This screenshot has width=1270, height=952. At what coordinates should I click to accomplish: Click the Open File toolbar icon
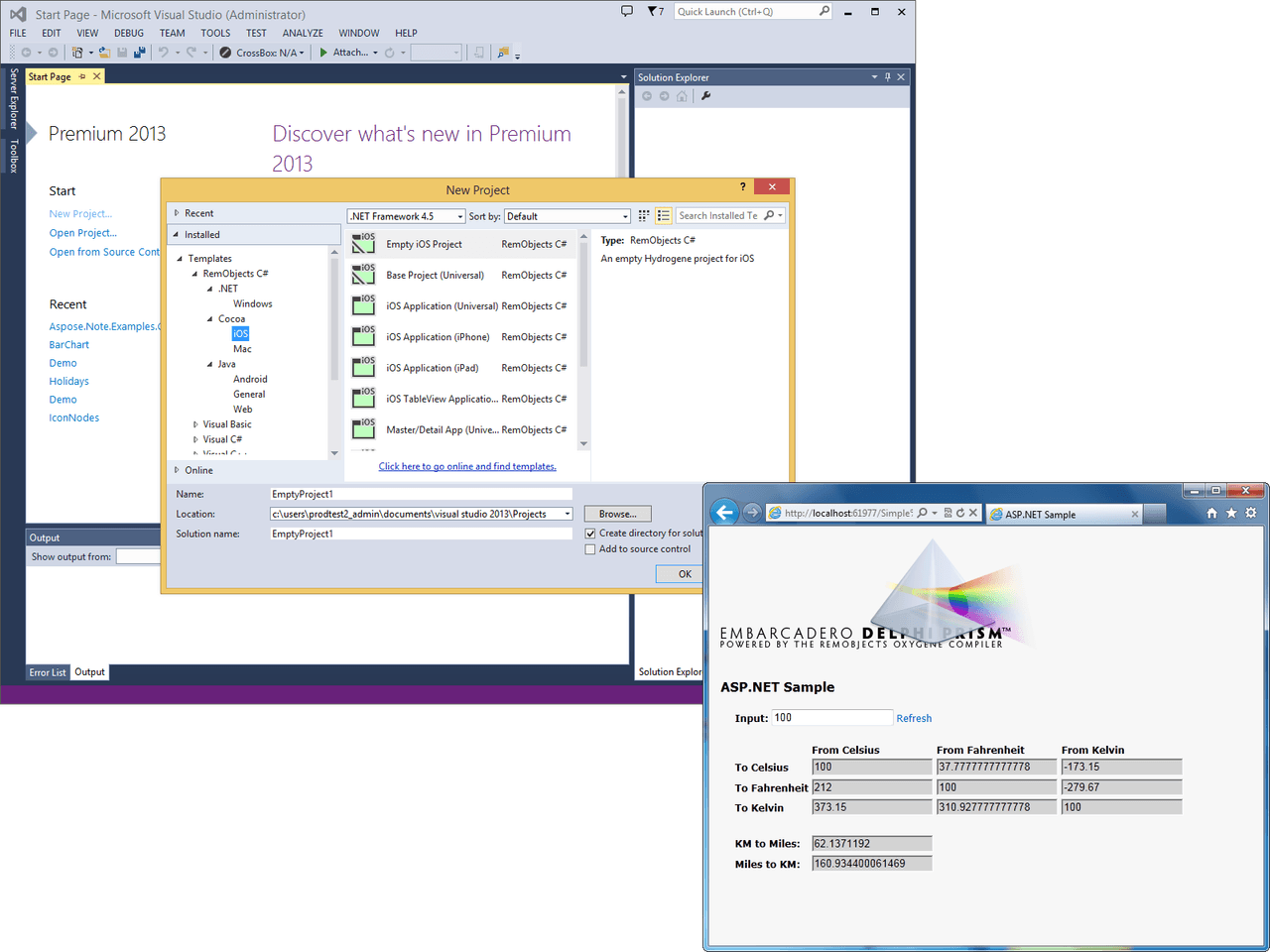104,53
